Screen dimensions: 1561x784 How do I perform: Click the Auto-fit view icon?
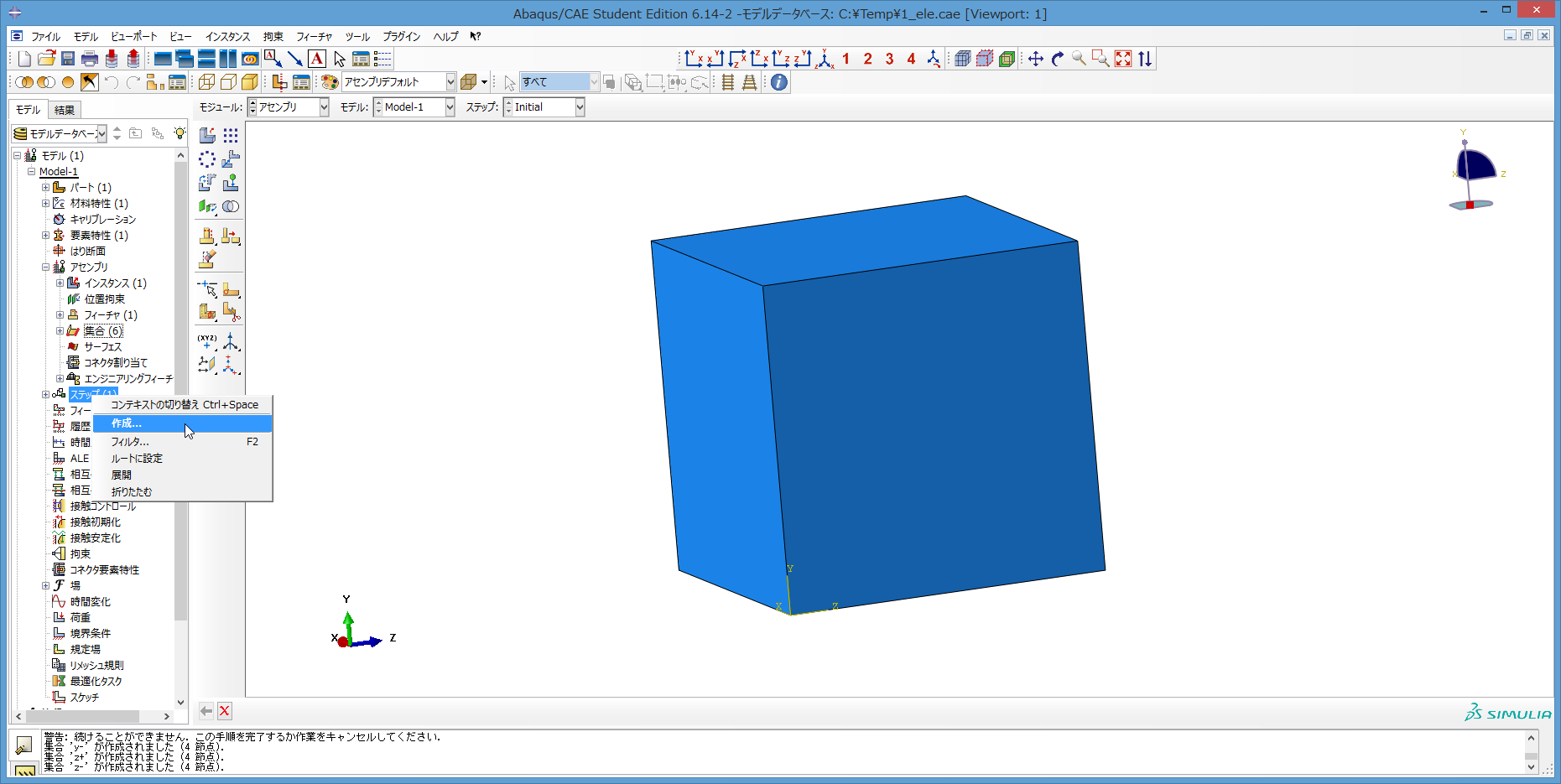1123,59
